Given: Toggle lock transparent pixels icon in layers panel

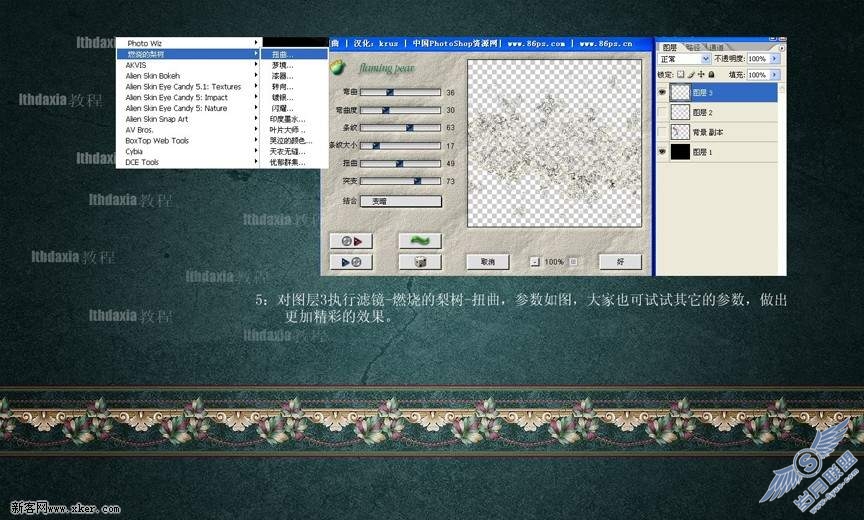Looking at the screenshot, I should [x=681, y=74].
